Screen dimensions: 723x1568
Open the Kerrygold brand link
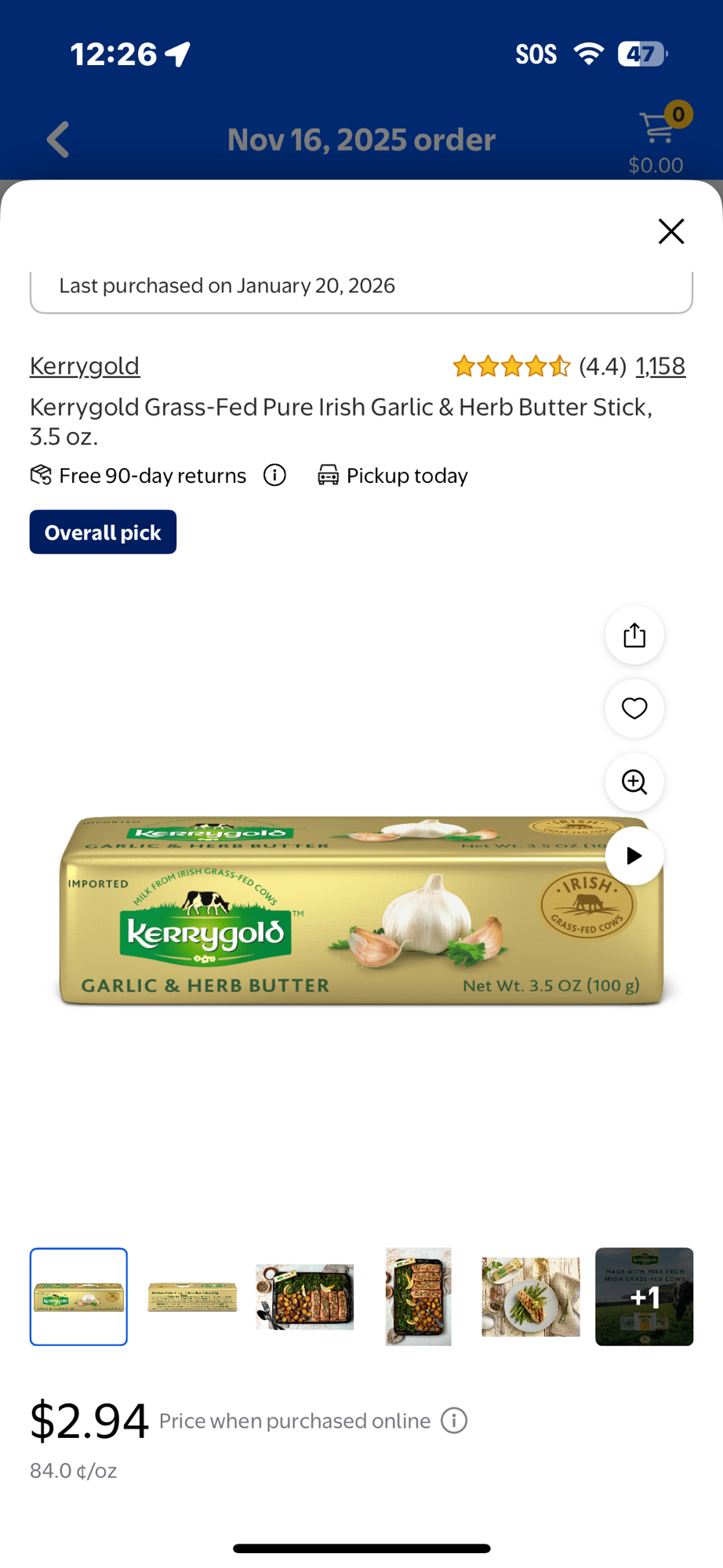[x=85, y=365]
